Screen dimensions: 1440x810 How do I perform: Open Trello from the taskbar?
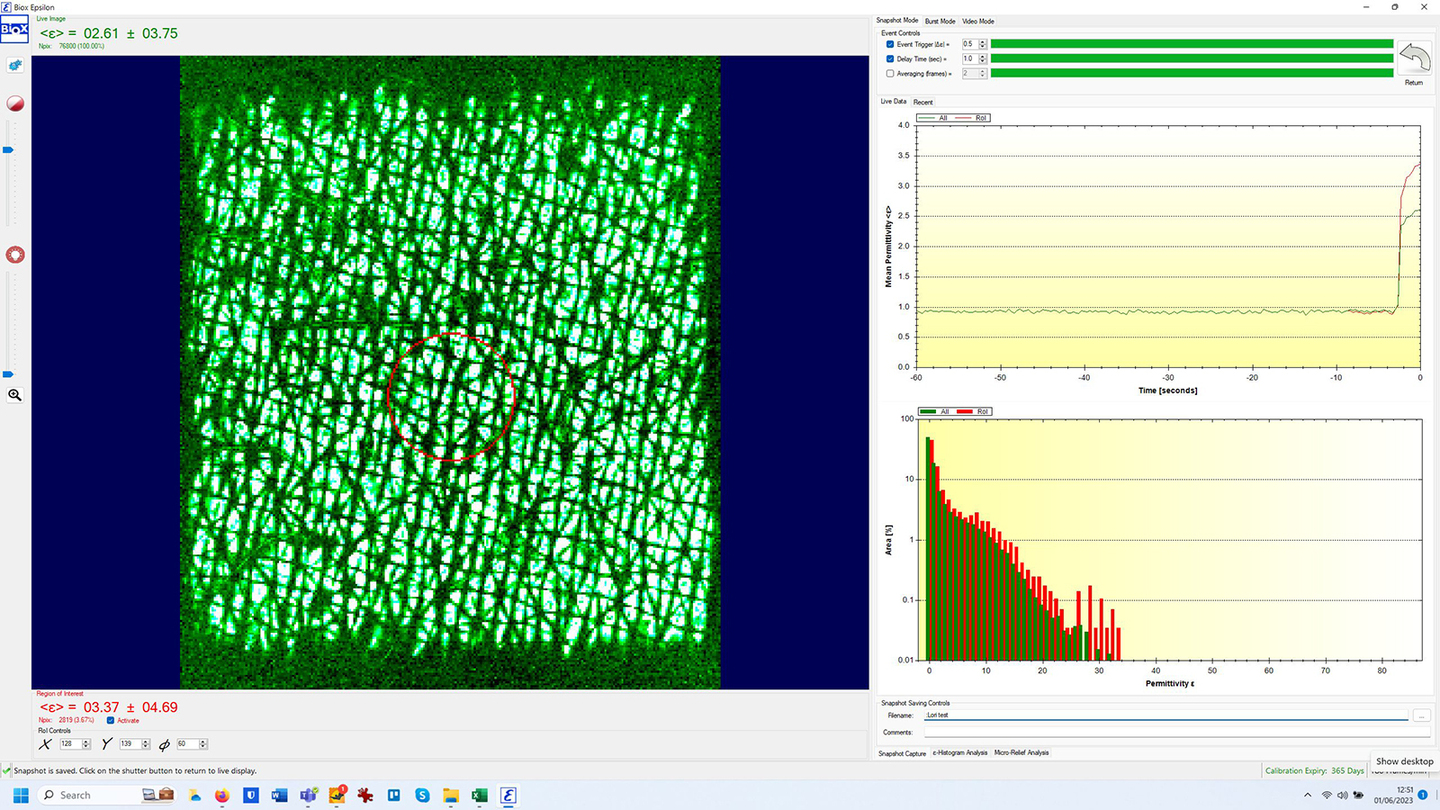394,795
